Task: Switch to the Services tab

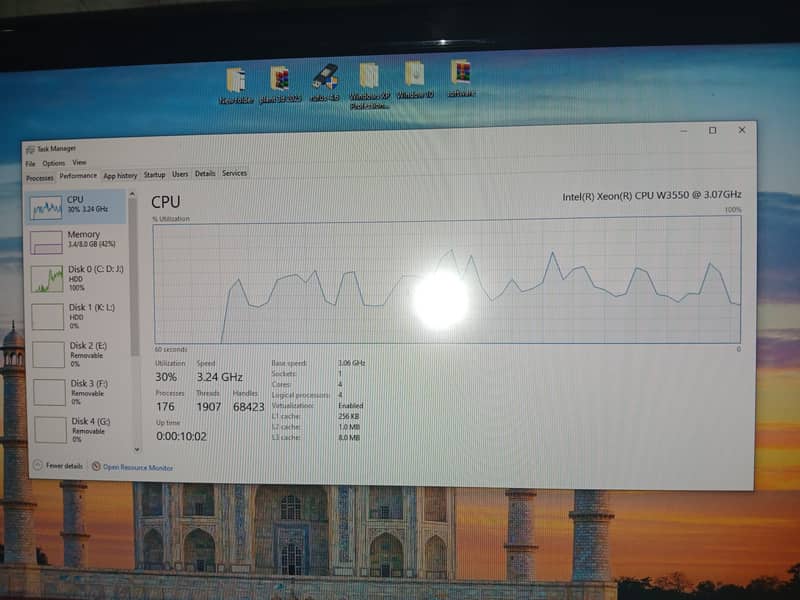Action: [x=235, y=173]
